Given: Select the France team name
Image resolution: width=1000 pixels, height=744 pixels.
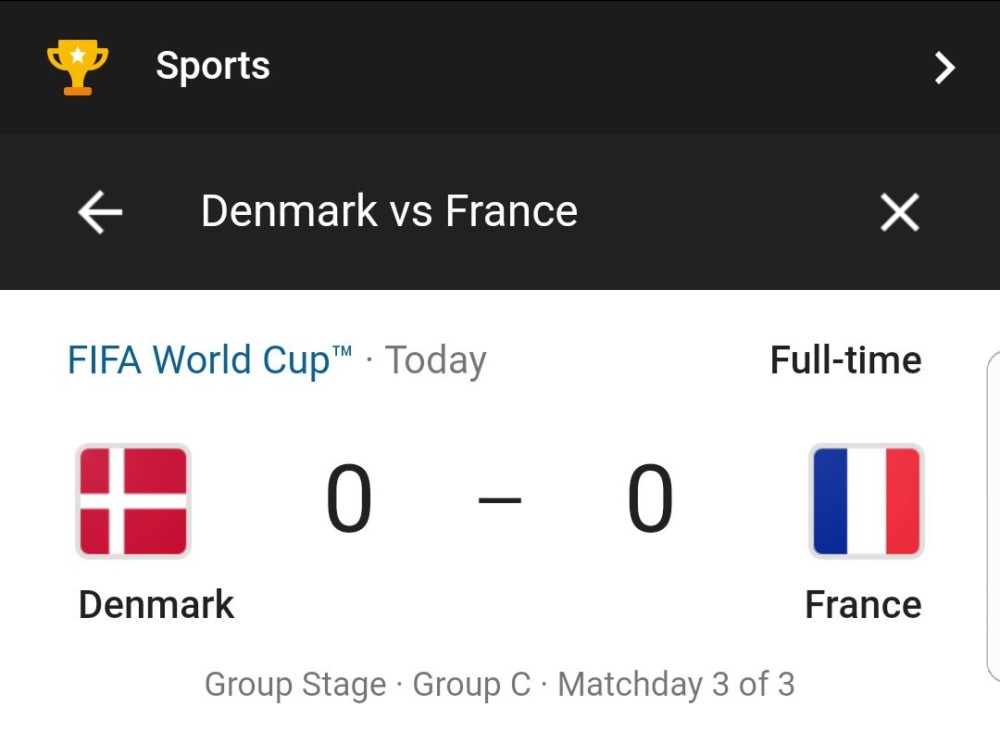Looking at the screenshot, I should 863,604.
